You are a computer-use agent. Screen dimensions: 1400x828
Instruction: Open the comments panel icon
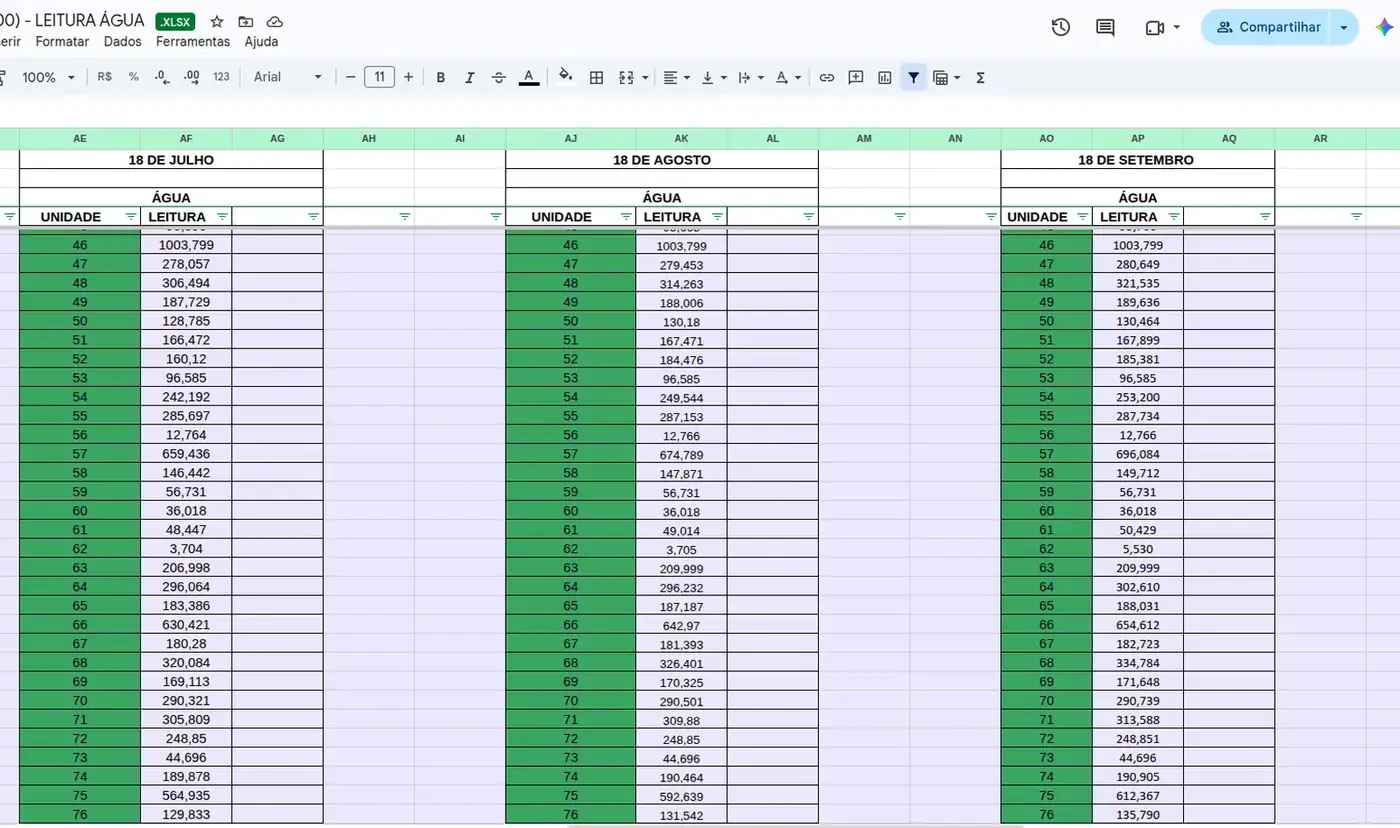tap(1105, 27)
